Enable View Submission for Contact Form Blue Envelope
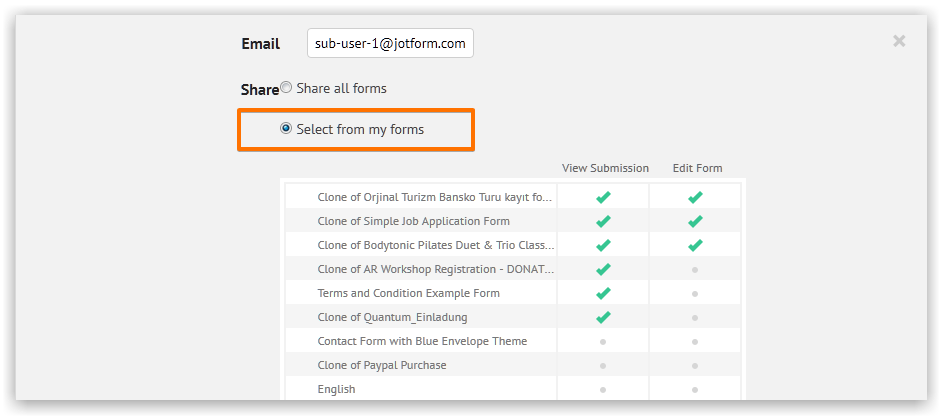942x420 pixels. pos(602,341)
